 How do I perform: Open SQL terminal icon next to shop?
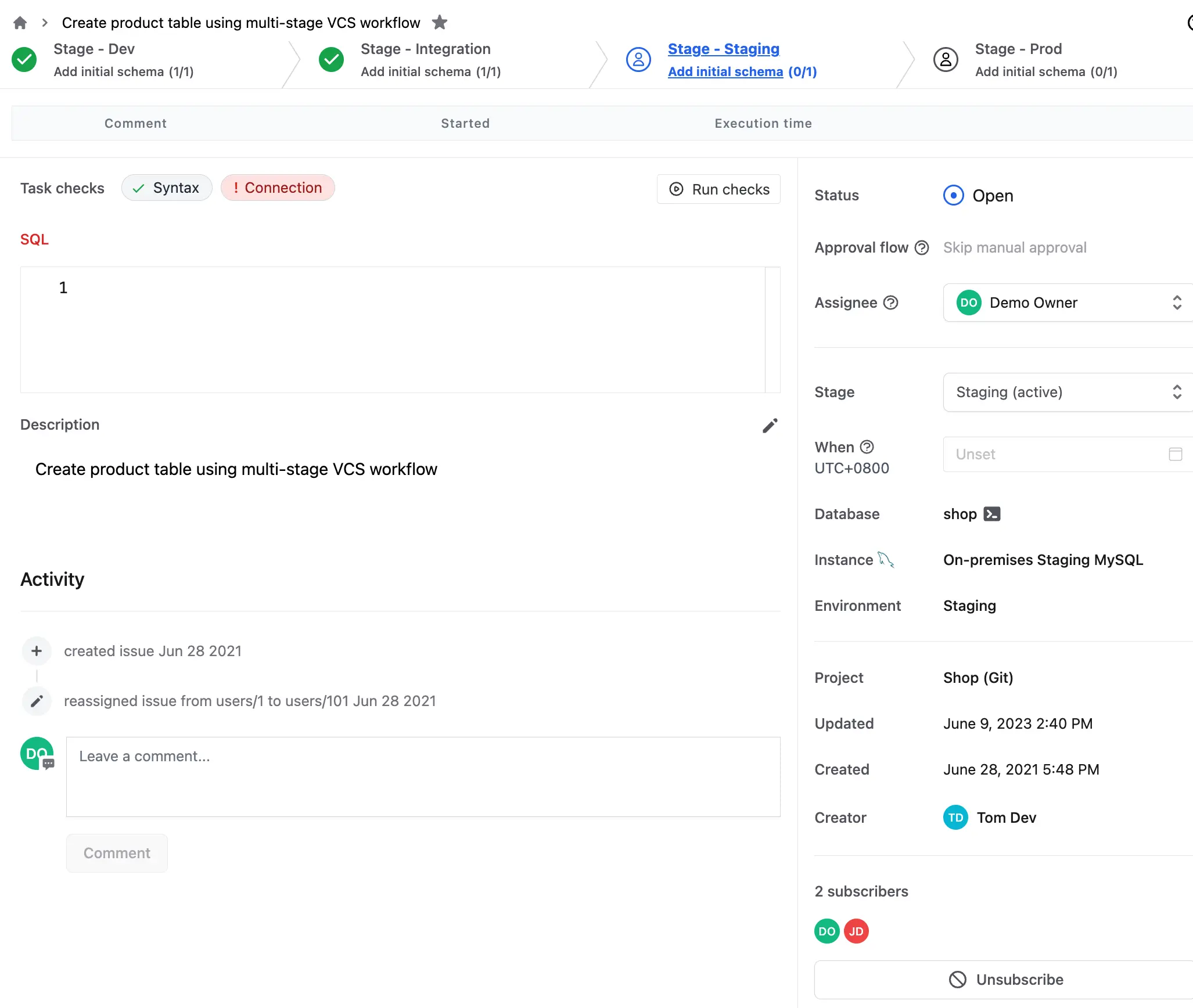point(992,514)
